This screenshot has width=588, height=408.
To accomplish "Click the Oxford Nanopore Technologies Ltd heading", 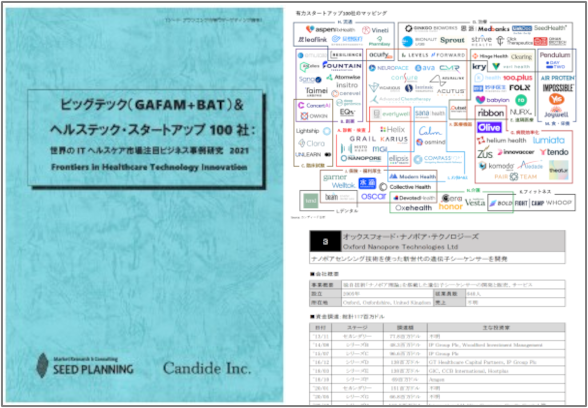I will [400, 247].
